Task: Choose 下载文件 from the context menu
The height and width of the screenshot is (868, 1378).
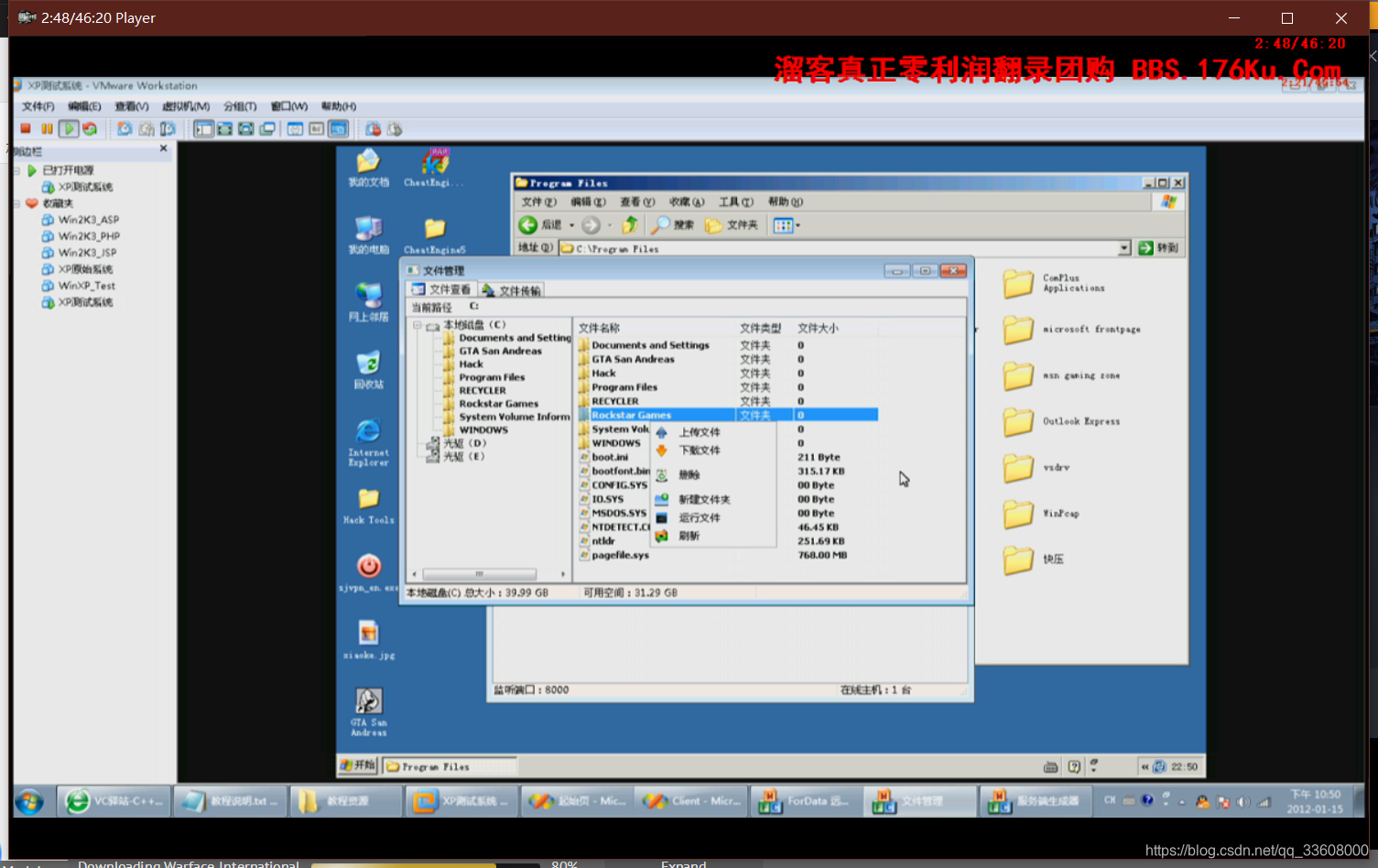Action: [700, 450]
